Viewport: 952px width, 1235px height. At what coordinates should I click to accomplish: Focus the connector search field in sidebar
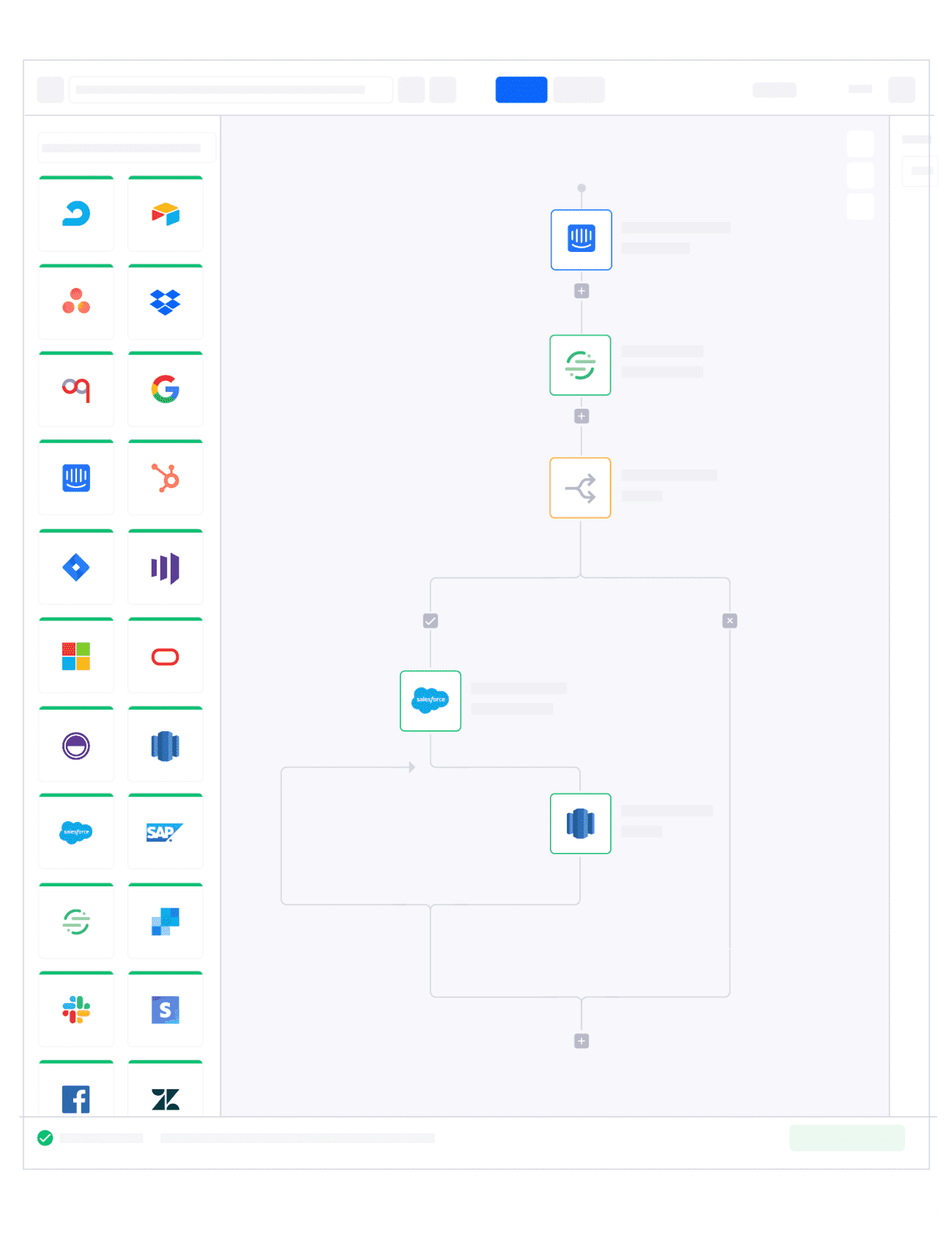tap(127, 147)
